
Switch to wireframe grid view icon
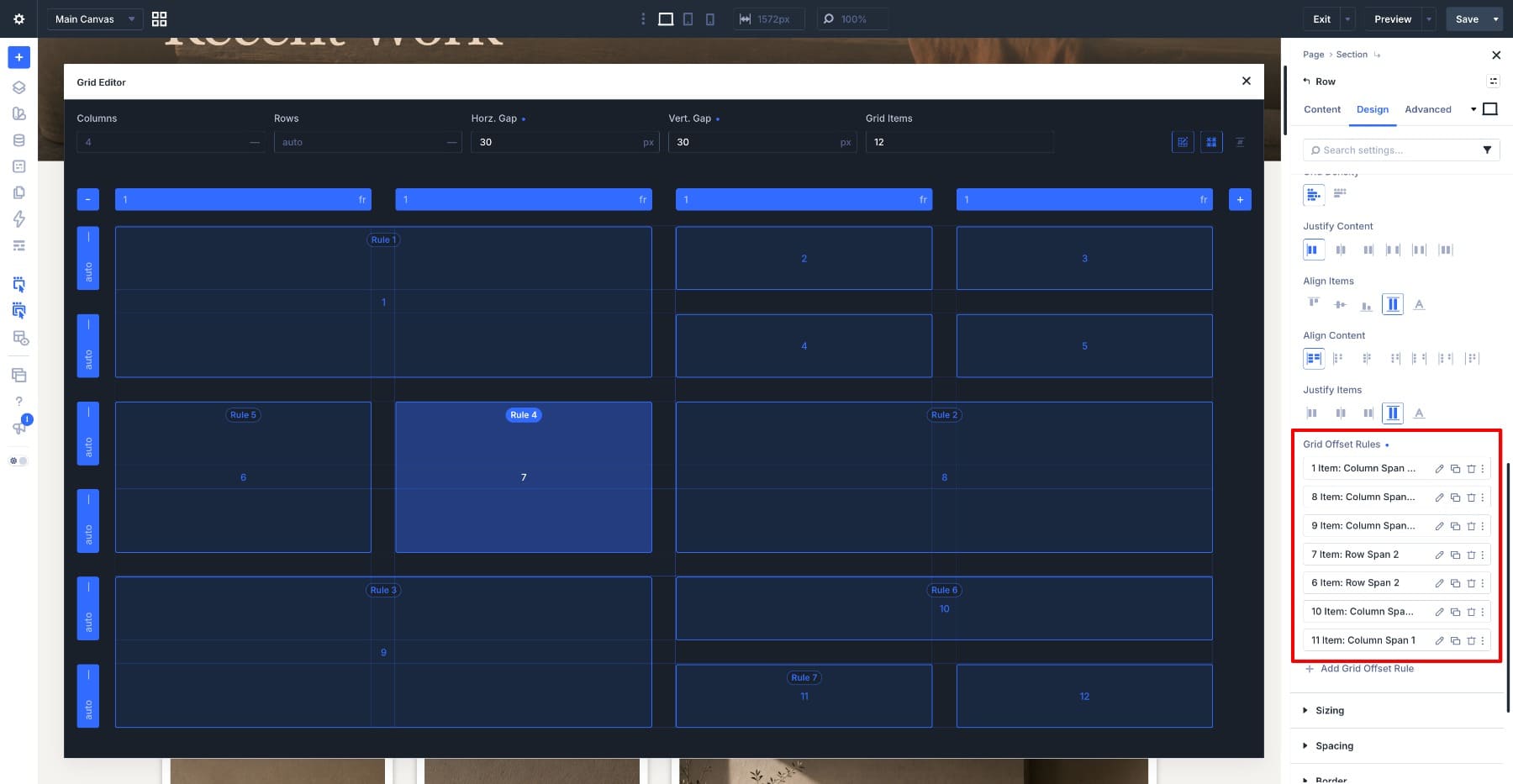[x=159, y=18]
